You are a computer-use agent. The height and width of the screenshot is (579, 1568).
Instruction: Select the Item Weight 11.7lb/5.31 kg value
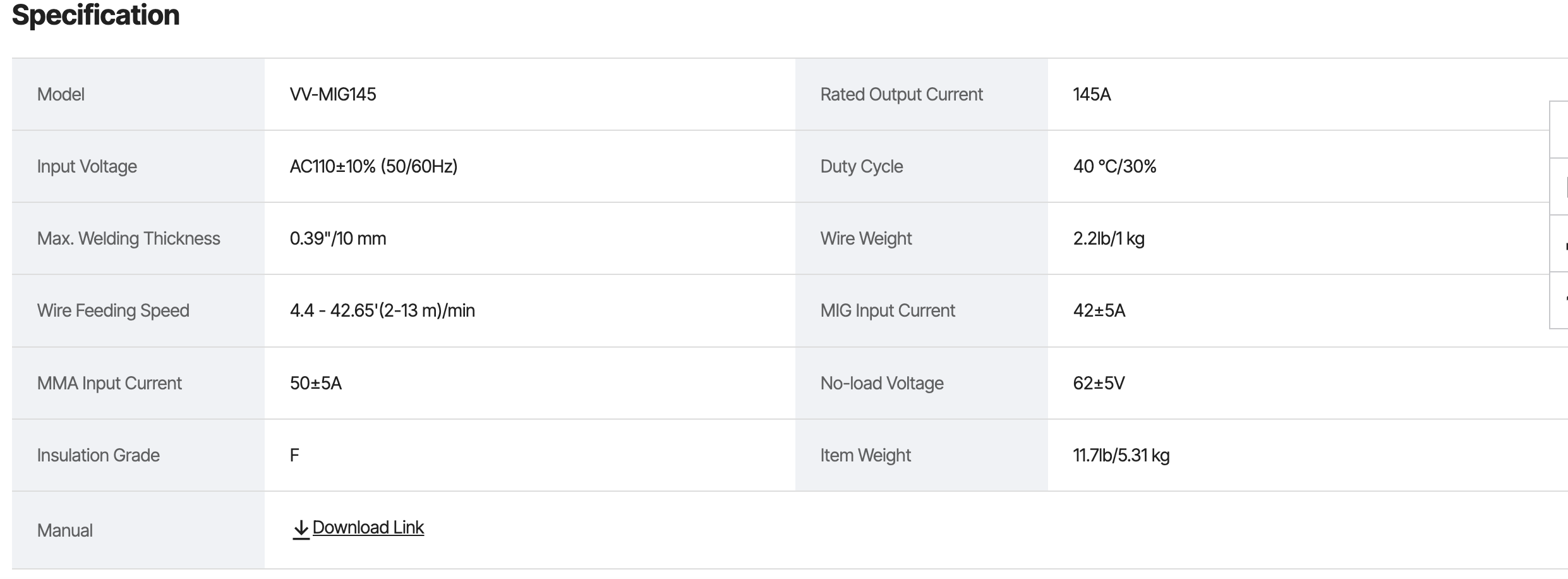coord(1121,455)
